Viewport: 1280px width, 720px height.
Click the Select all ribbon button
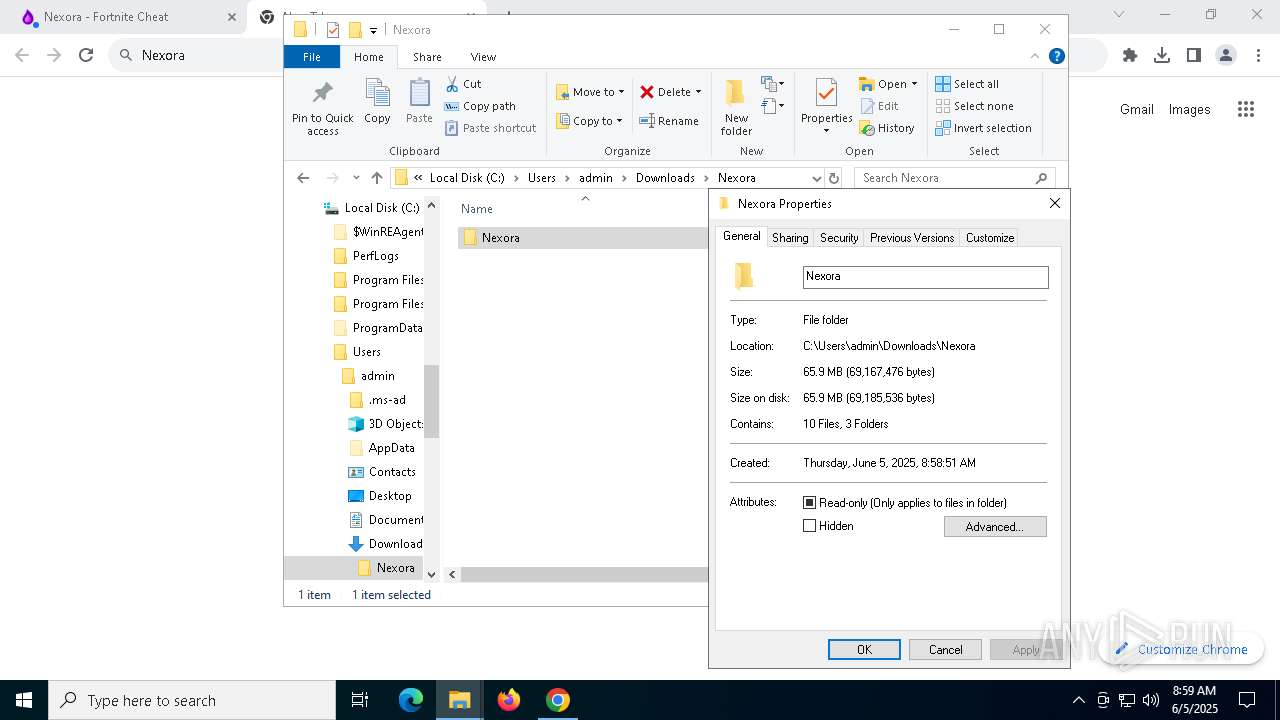(967, 84)
